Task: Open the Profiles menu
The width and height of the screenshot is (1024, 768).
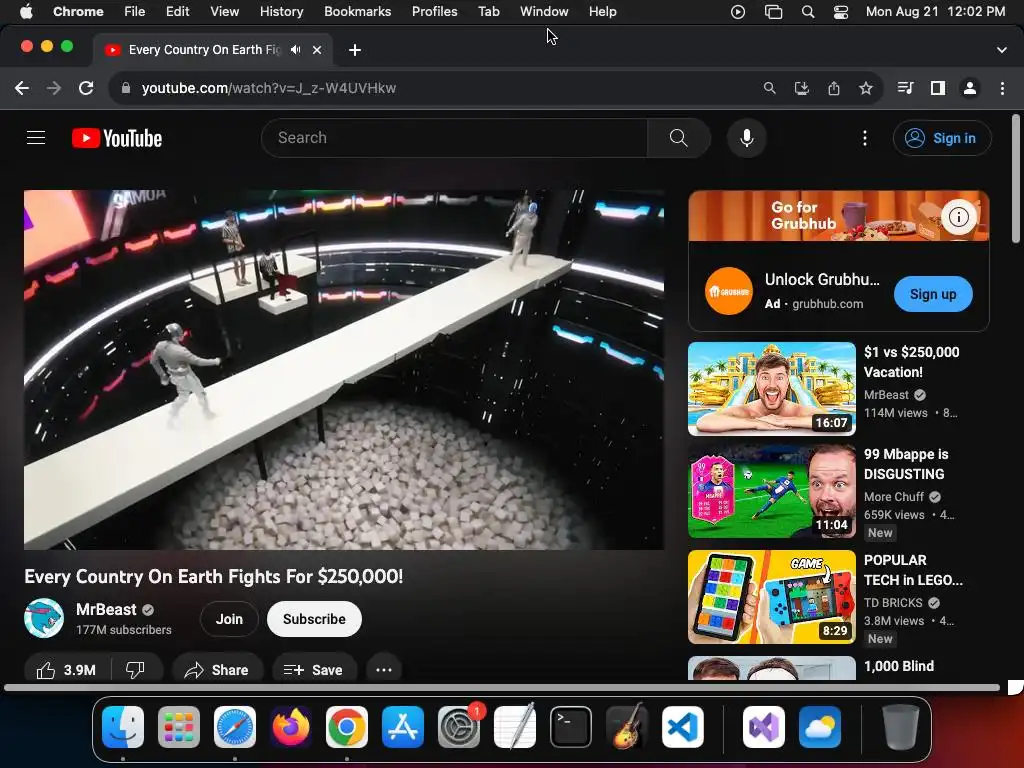Action: (x=434, y=12)
